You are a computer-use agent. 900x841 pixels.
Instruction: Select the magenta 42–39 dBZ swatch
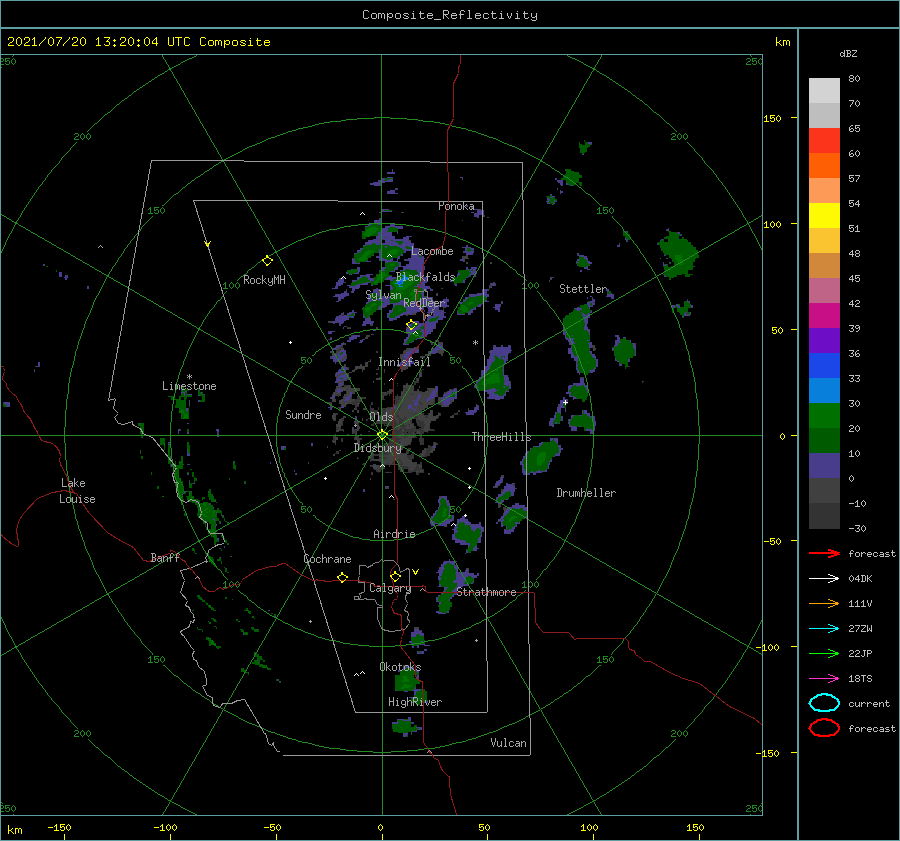824,316
